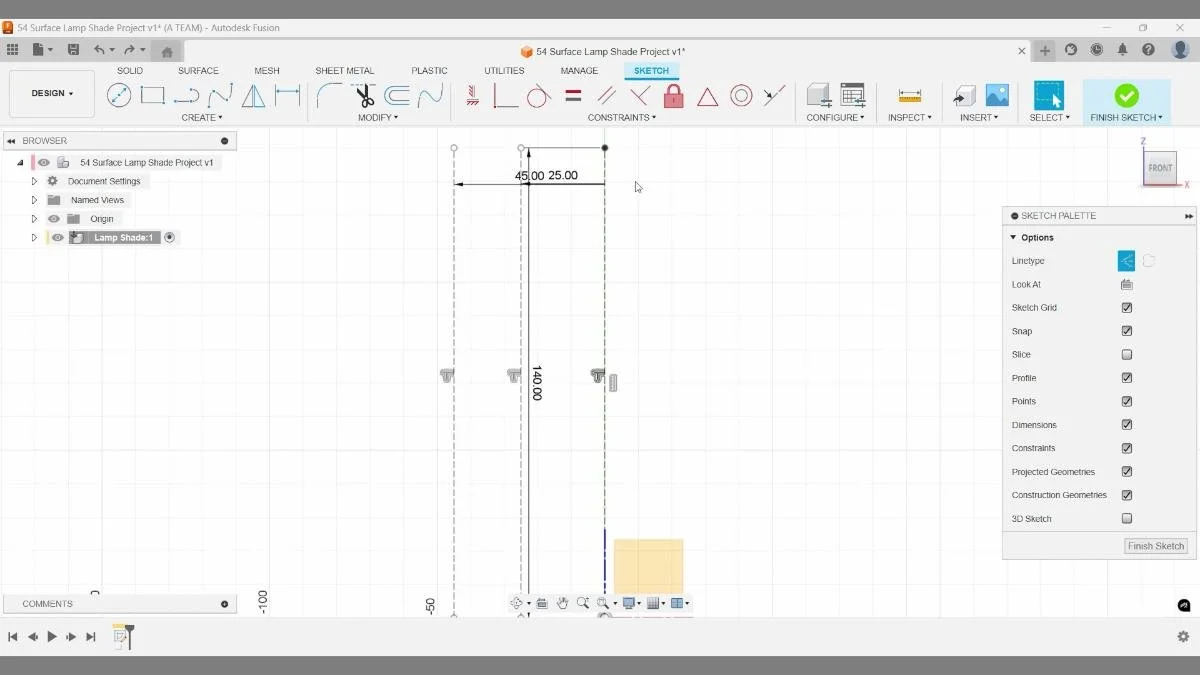Switch to the SHEET METAL tab
Screen dimensions: 1200x675
(x=344, y=70)
